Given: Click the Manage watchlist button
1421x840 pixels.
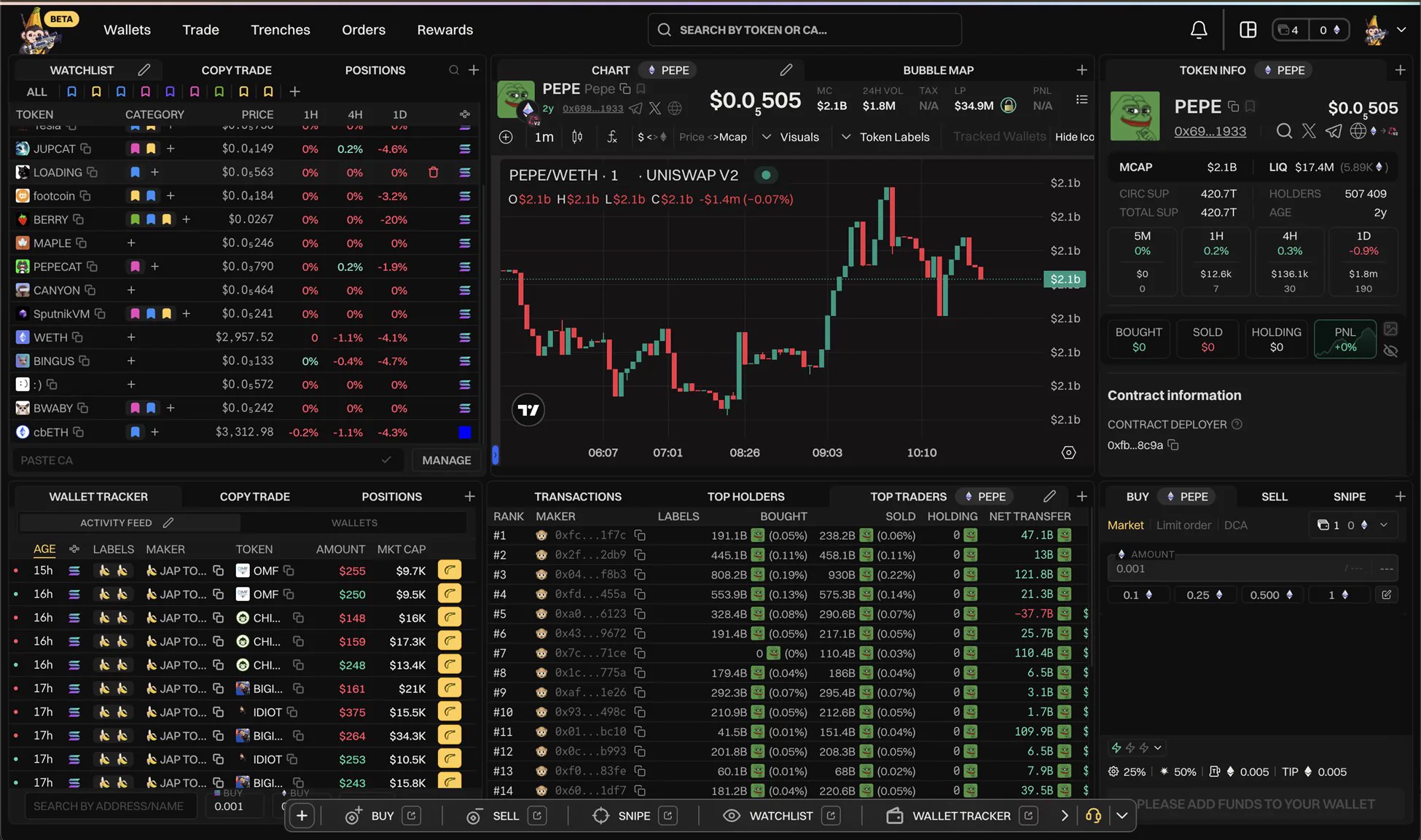Looking at the screenshot, I should (x=447, y=460).
